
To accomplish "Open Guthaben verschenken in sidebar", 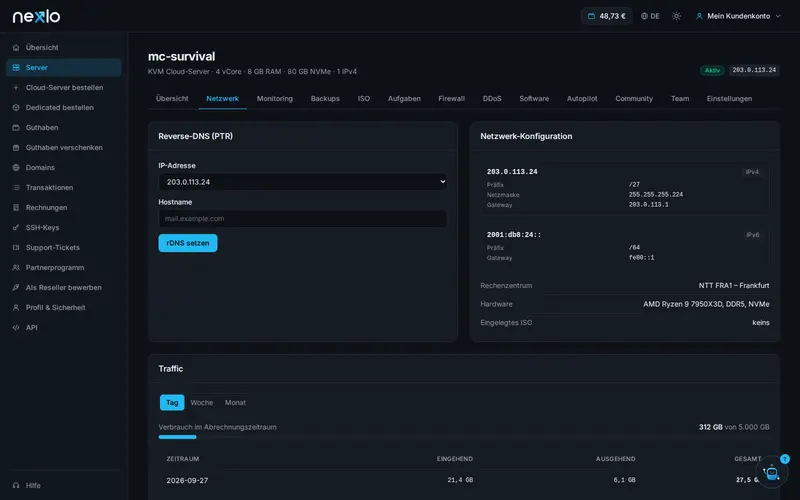I will (64, 147).
